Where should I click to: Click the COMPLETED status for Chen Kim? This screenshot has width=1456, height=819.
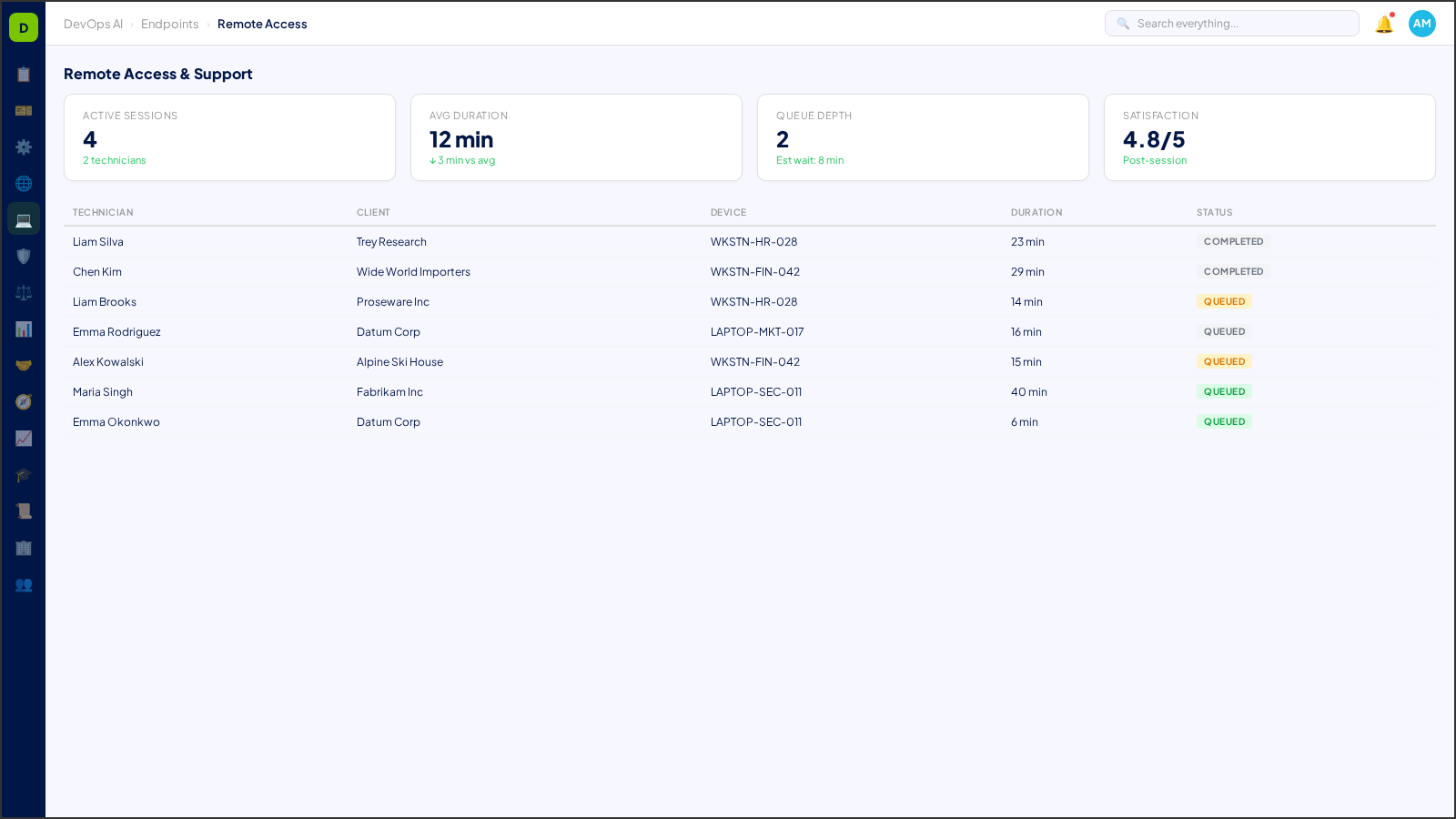(x=1233, y=271)
